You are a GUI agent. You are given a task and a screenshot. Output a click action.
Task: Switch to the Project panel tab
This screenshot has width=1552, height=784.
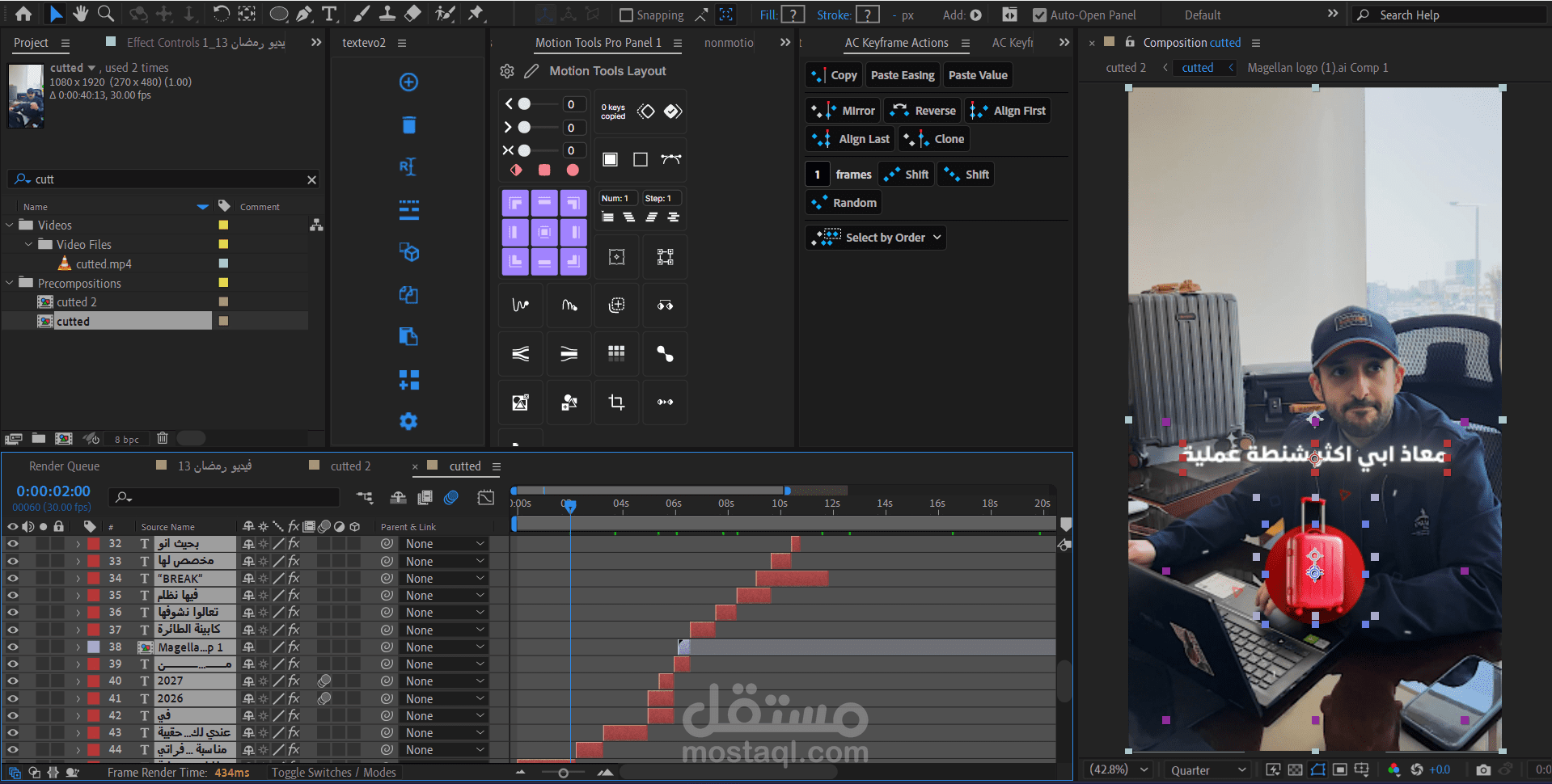pos(31,43)
